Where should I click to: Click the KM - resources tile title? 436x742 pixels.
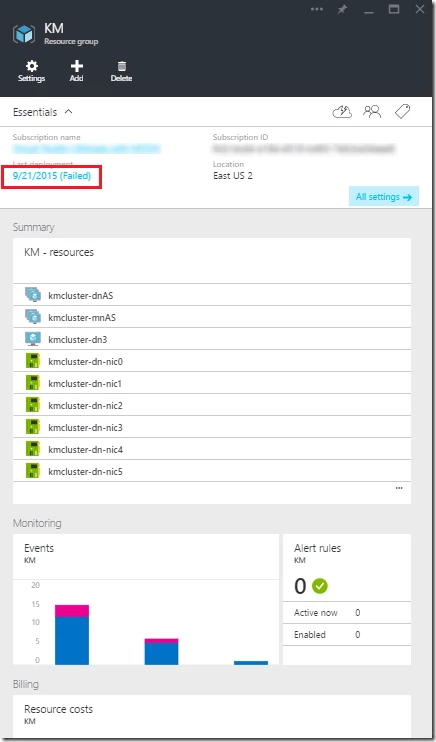[x=59, y=252]
